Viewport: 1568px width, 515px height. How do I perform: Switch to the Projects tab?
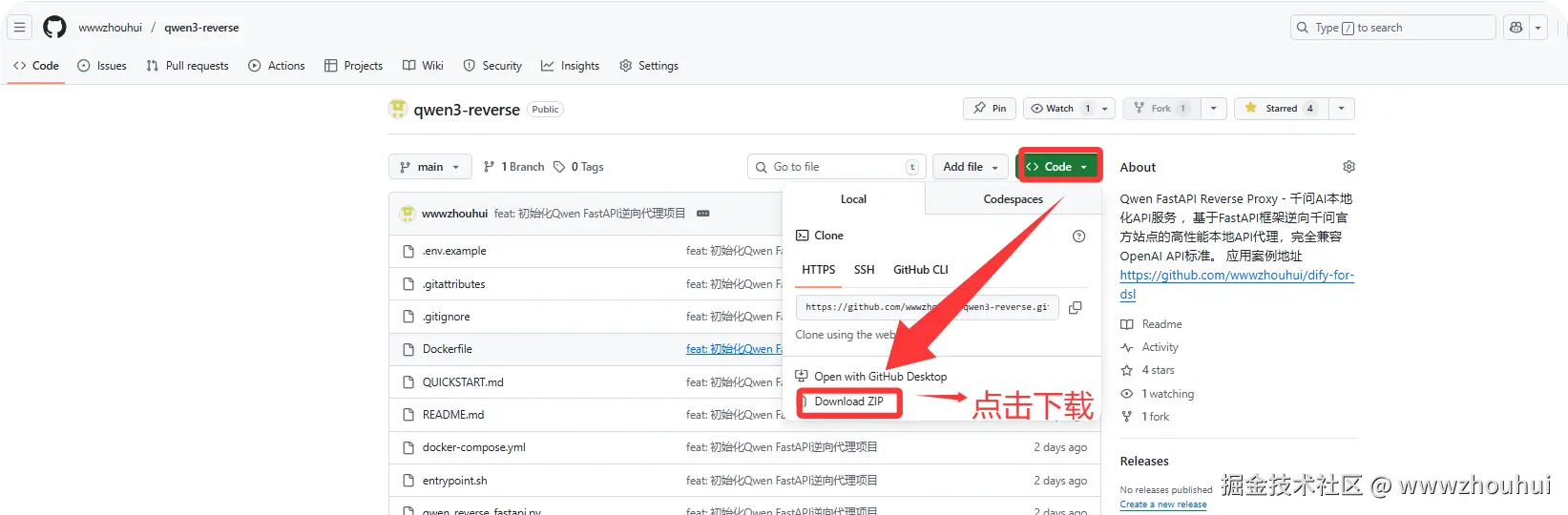click(354, 66)
